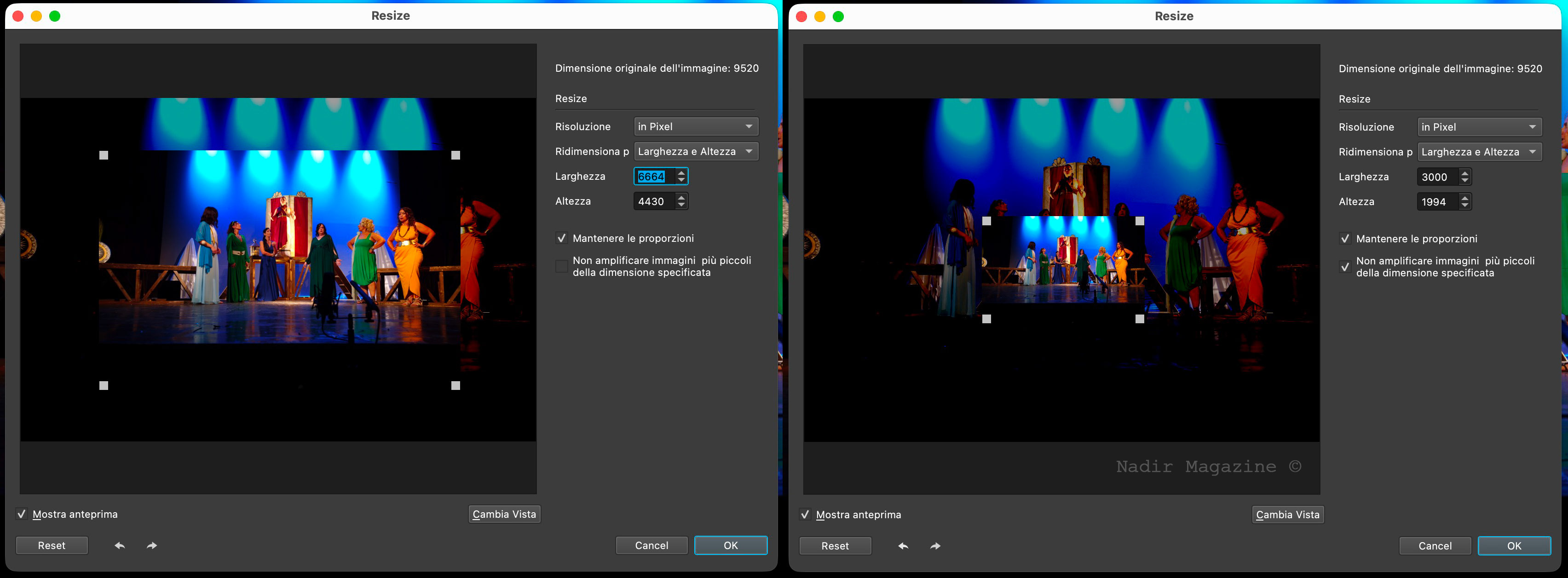Disable the checked 'Non amplificare immagini' option
The height and width of the screenshot is (578, 1568).
click(x=1344, y=267)
